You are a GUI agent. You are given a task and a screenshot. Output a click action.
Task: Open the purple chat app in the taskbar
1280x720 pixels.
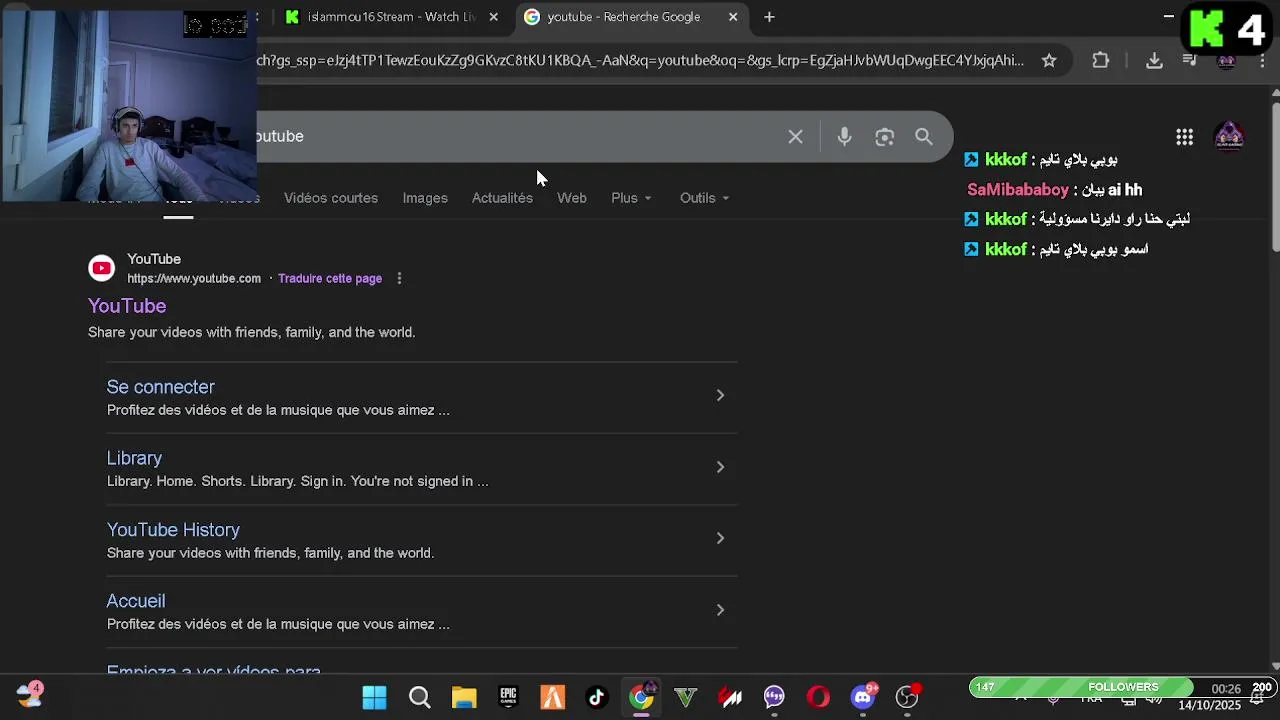[x=774, y=697]
